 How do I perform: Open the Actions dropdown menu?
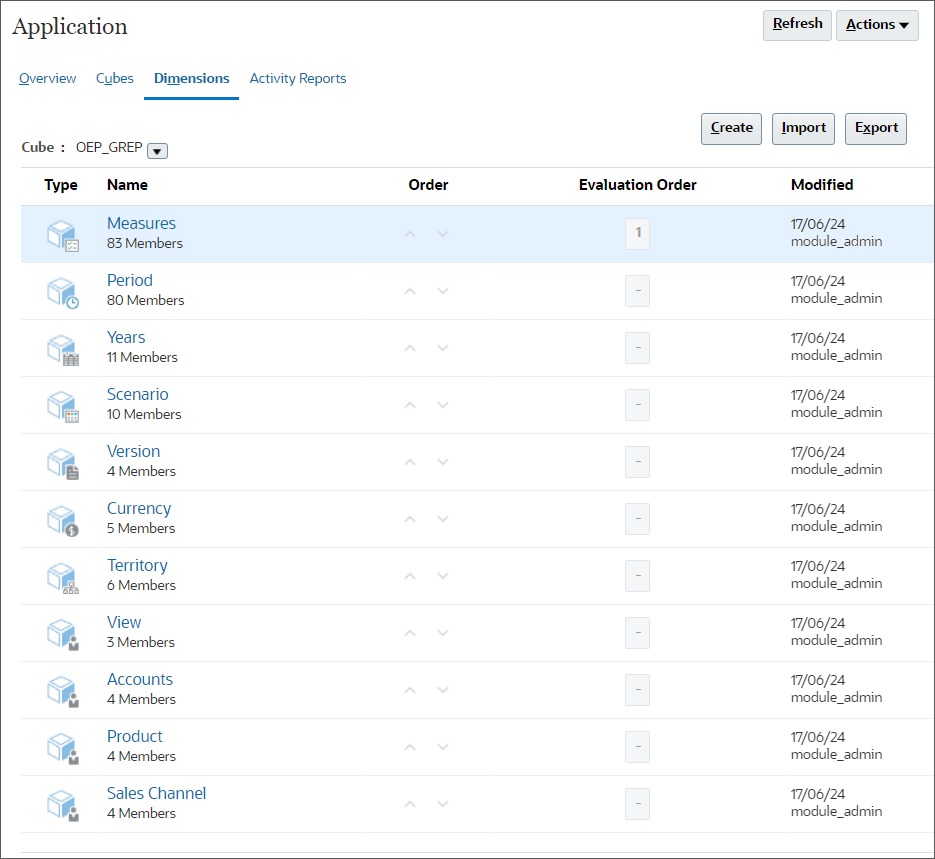click(x=877, y=25)
